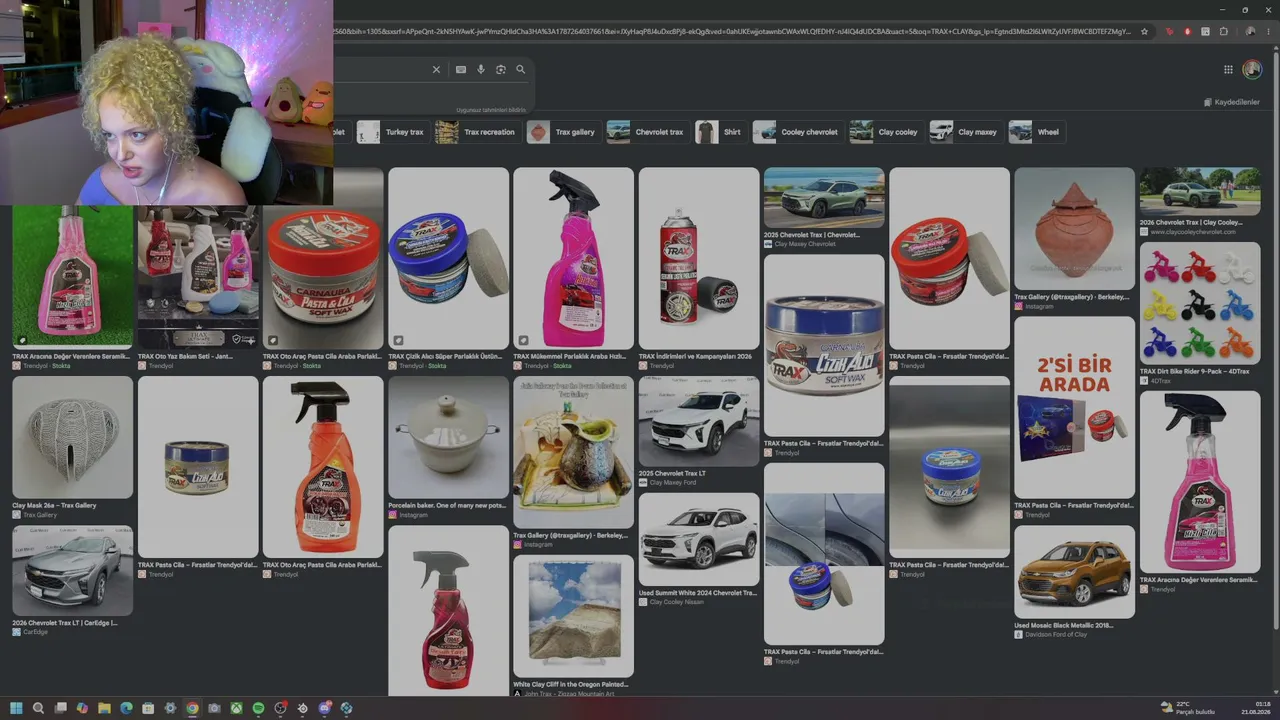Open the TRAX aerosol can with wheel image
This screenshot has width=1280, height=720.
click(699, 258)
